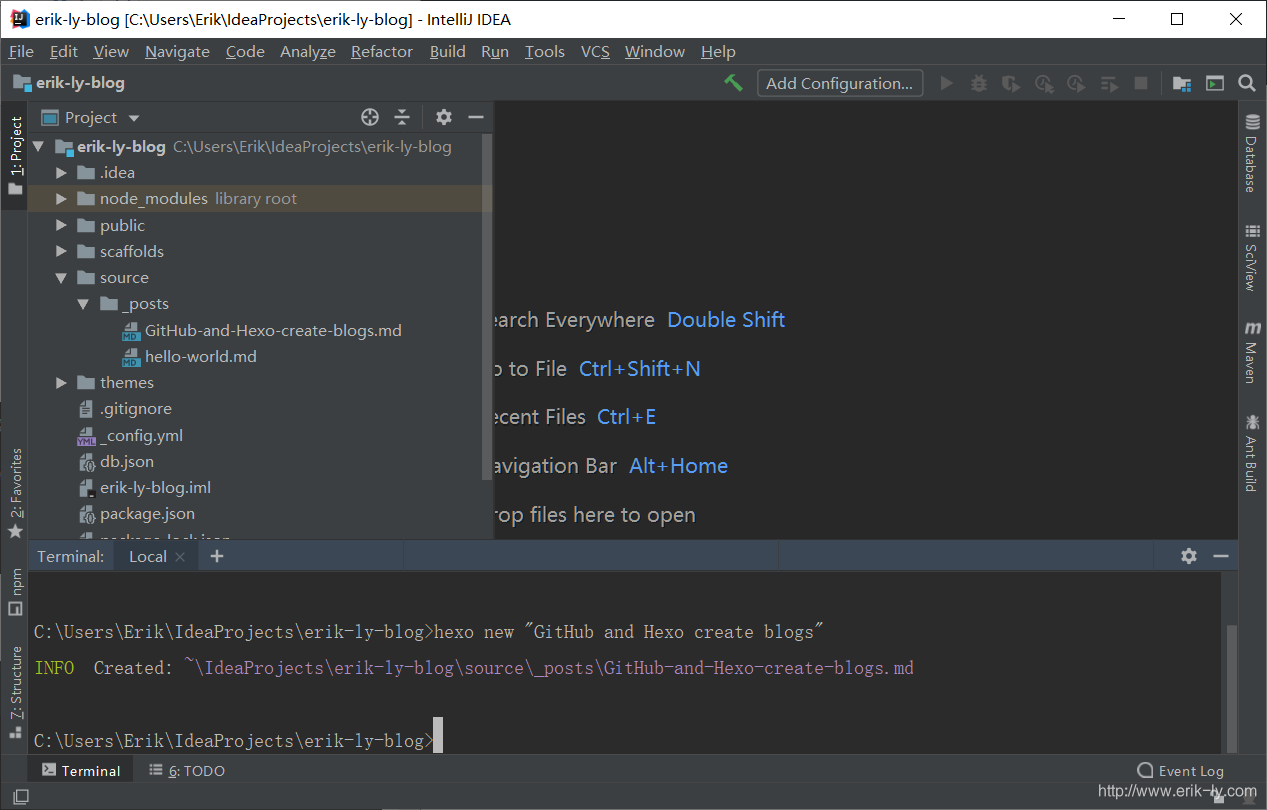Open the Refactor menu
This screenshot has width=1267, height=810.
point(382,51)
